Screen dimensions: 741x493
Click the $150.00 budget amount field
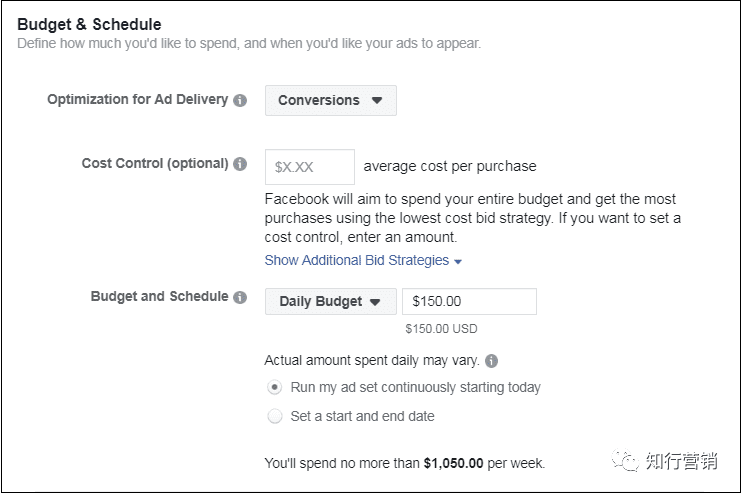click(468, 302)
